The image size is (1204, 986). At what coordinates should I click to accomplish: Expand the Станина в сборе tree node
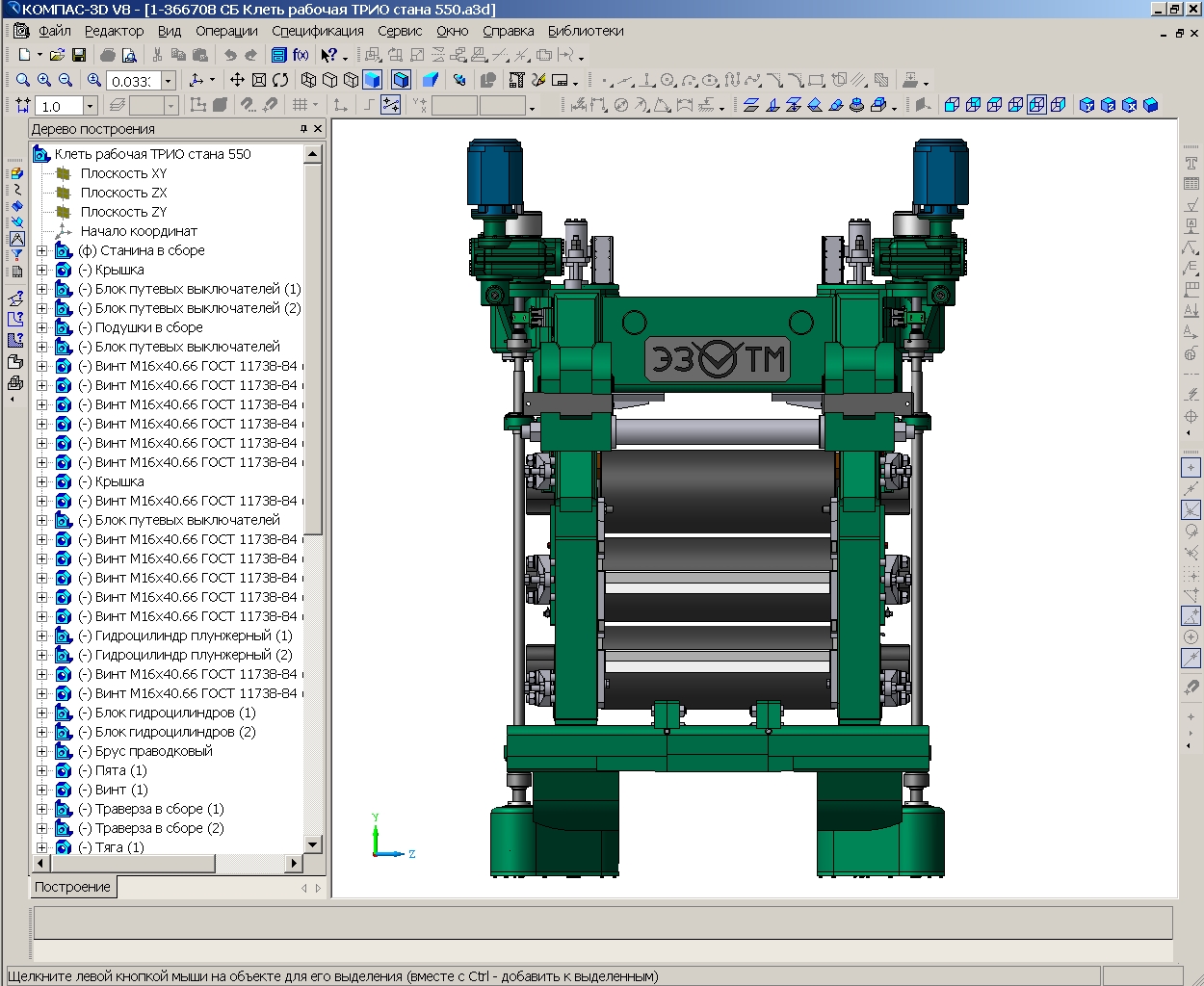click(x=41, y=250)
